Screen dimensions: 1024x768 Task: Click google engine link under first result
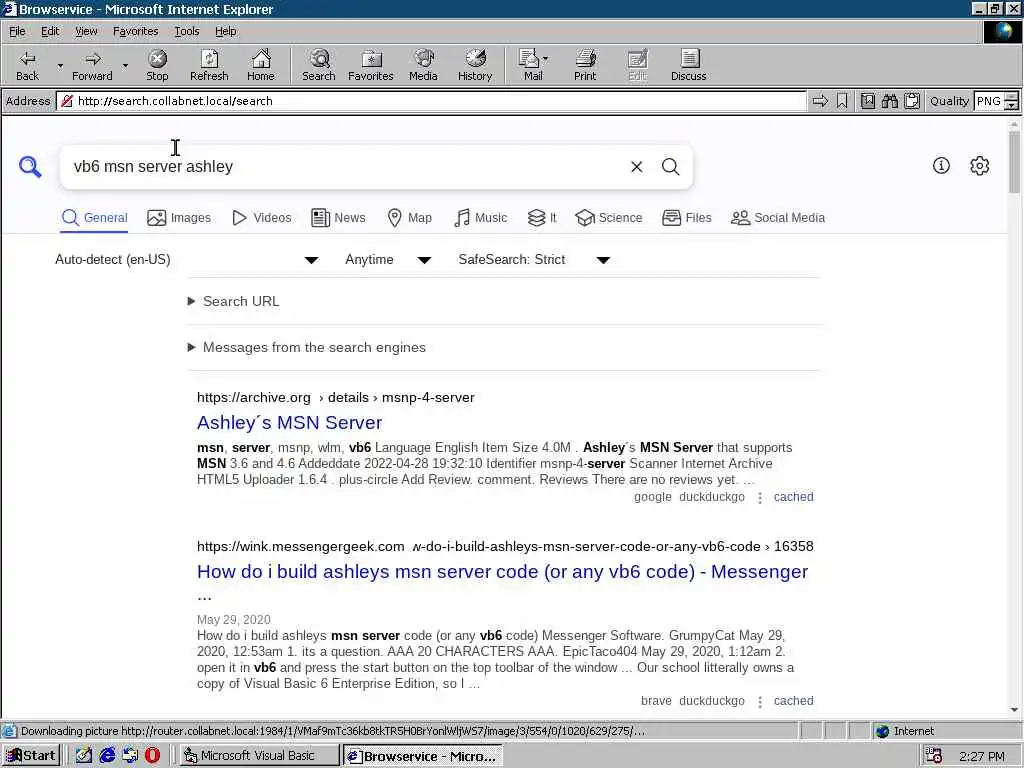(652, 497)
